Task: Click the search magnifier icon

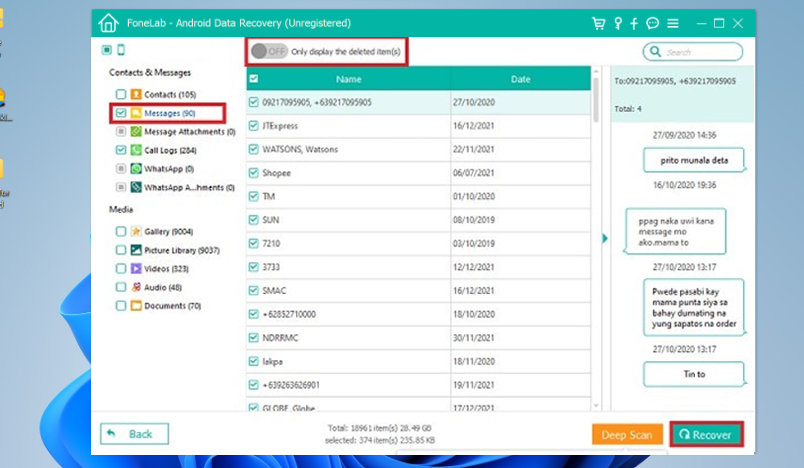Action: pyautogui.click(x=655, y=52)
